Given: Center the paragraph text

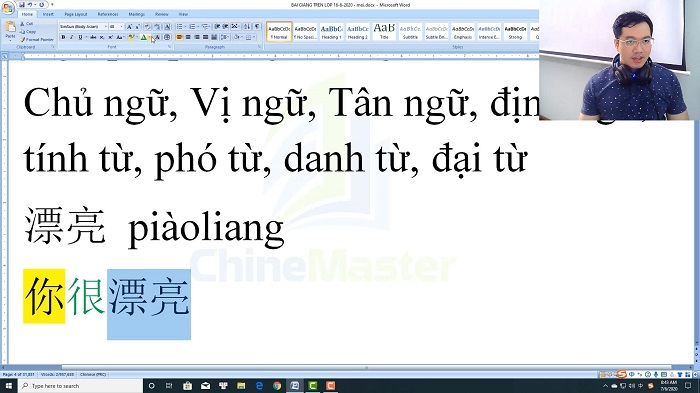Looking at the screenshot, I should (188, 38).
